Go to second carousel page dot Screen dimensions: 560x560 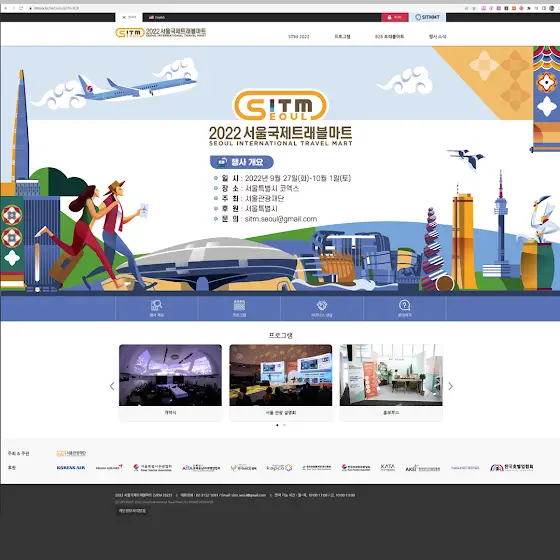point(284,425)
